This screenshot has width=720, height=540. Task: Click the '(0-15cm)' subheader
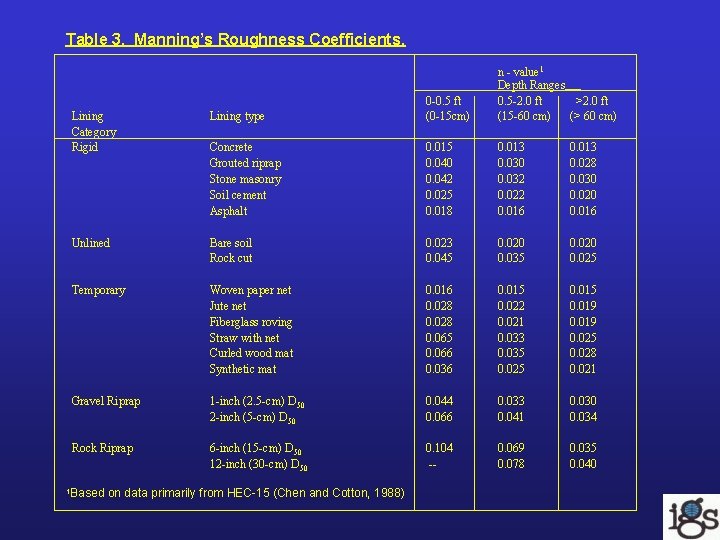(x=447, y=116)
